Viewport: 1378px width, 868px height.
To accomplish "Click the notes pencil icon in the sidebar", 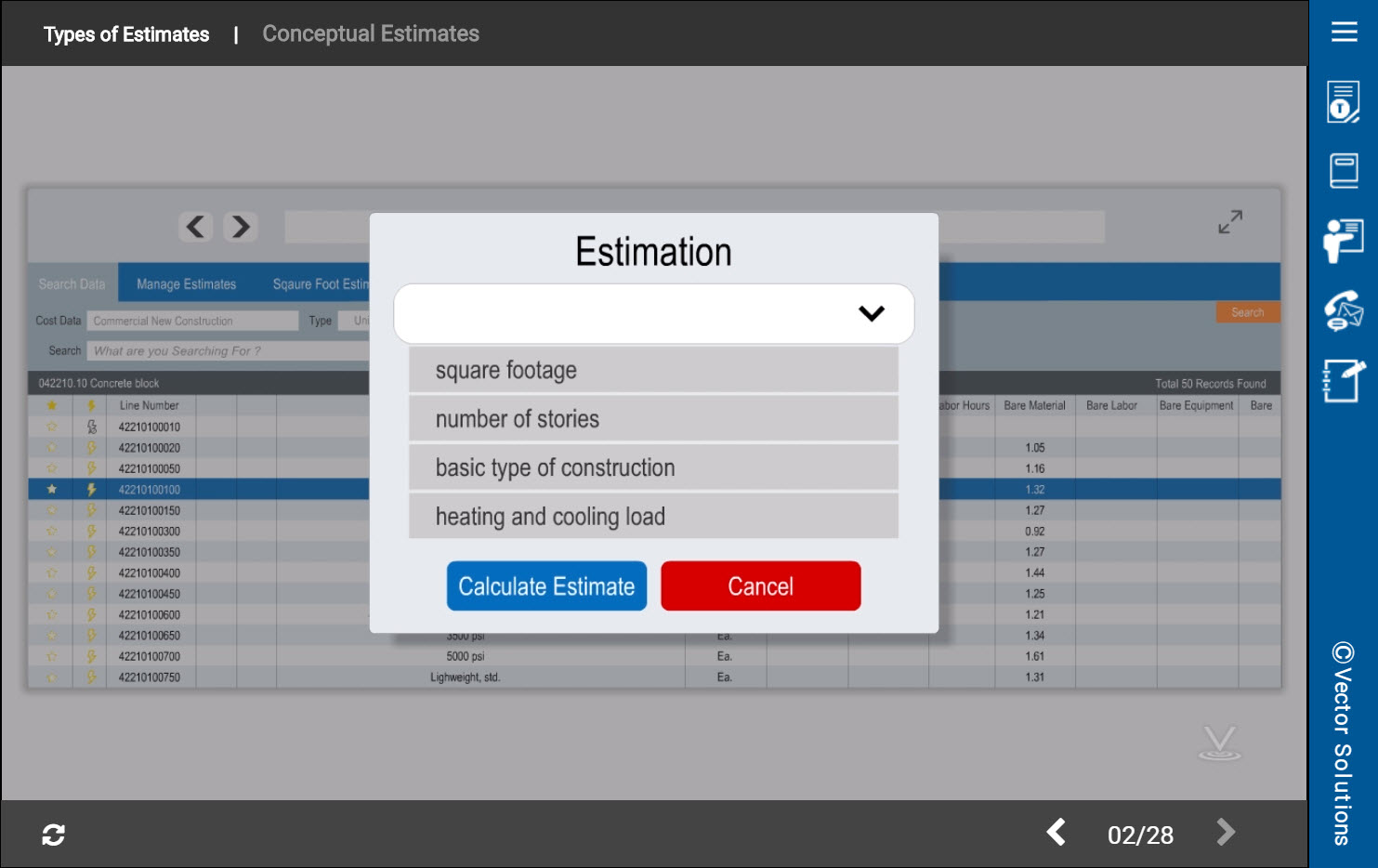I will point(1344,380).
